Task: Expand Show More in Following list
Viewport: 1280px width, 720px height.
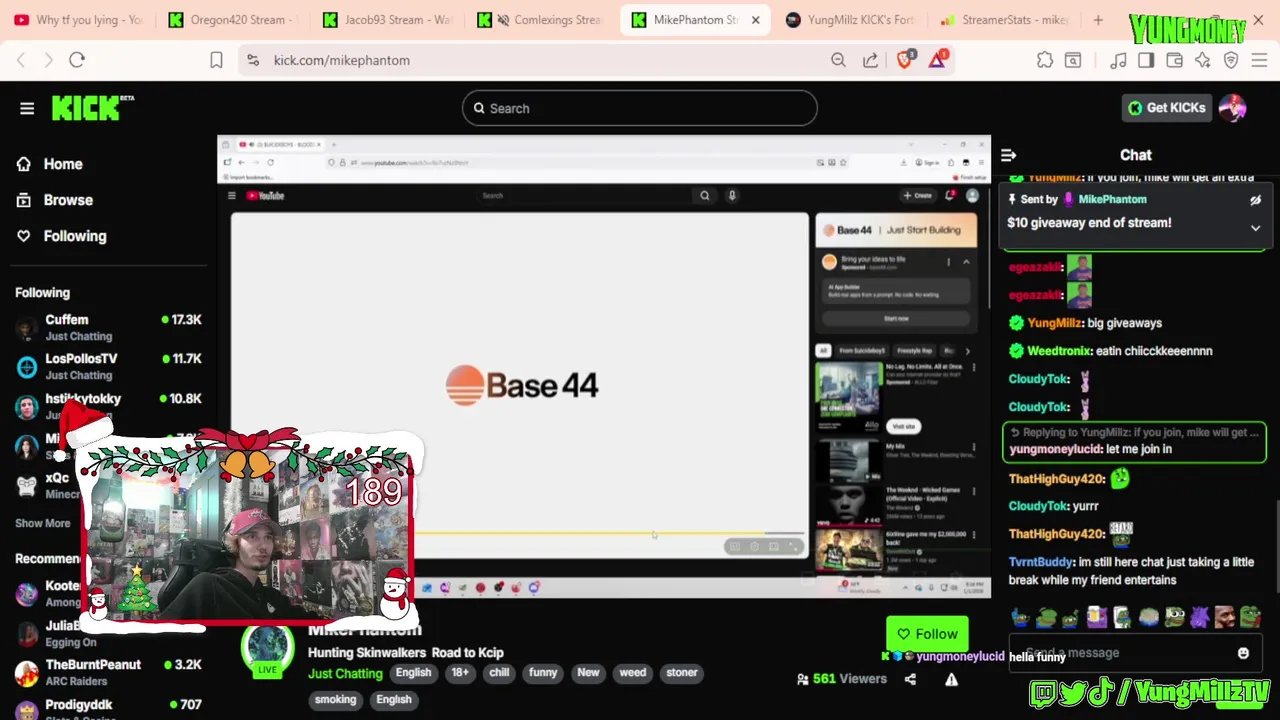Action: coord(43,523)
